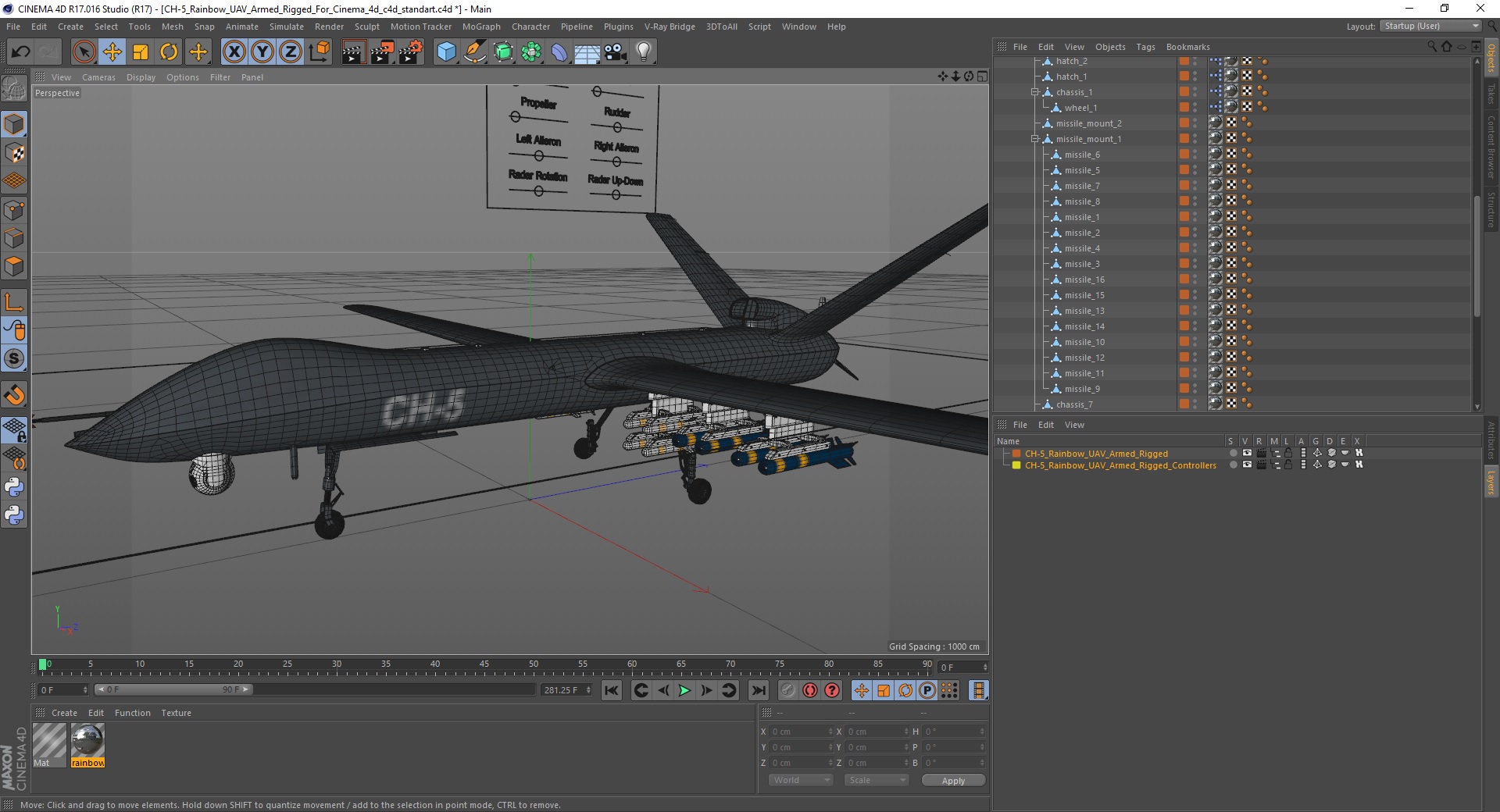Click orange color swatch of CH-5_Rainbow_UAV_Armed_Rigged layer
The width and height of the screenshot is (1500, 812).
tap(1016, 454)
